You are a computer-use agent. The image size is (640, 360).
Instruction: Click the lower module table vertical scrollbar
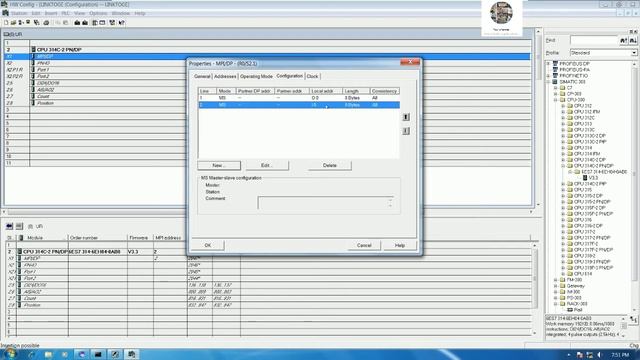click(535, 289)
